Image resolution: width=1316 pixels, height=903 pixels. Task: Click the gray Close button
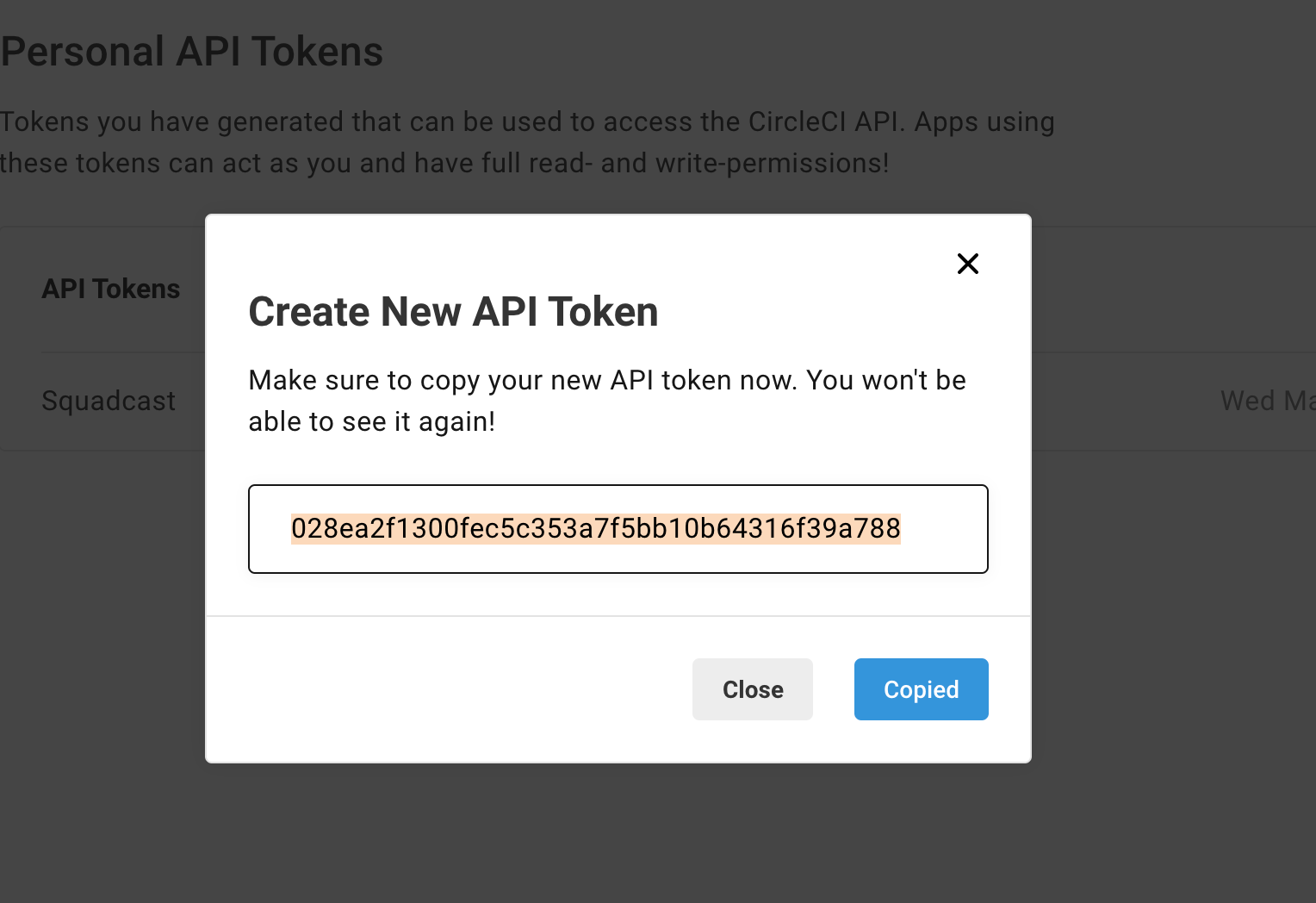click(753, 689)
